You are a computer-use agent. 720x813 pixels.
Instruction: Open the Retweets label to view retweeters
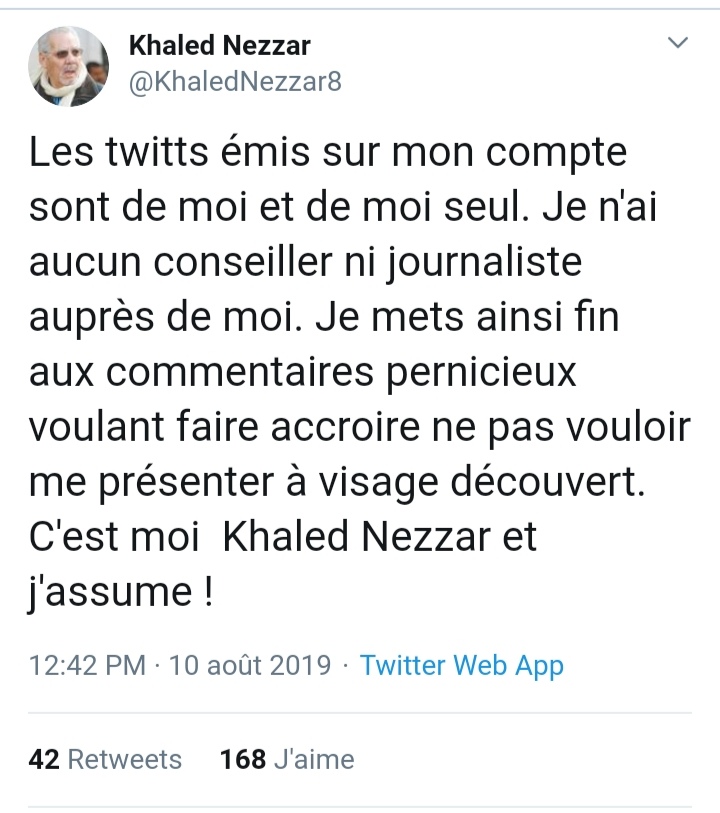[x=125, y=760]
